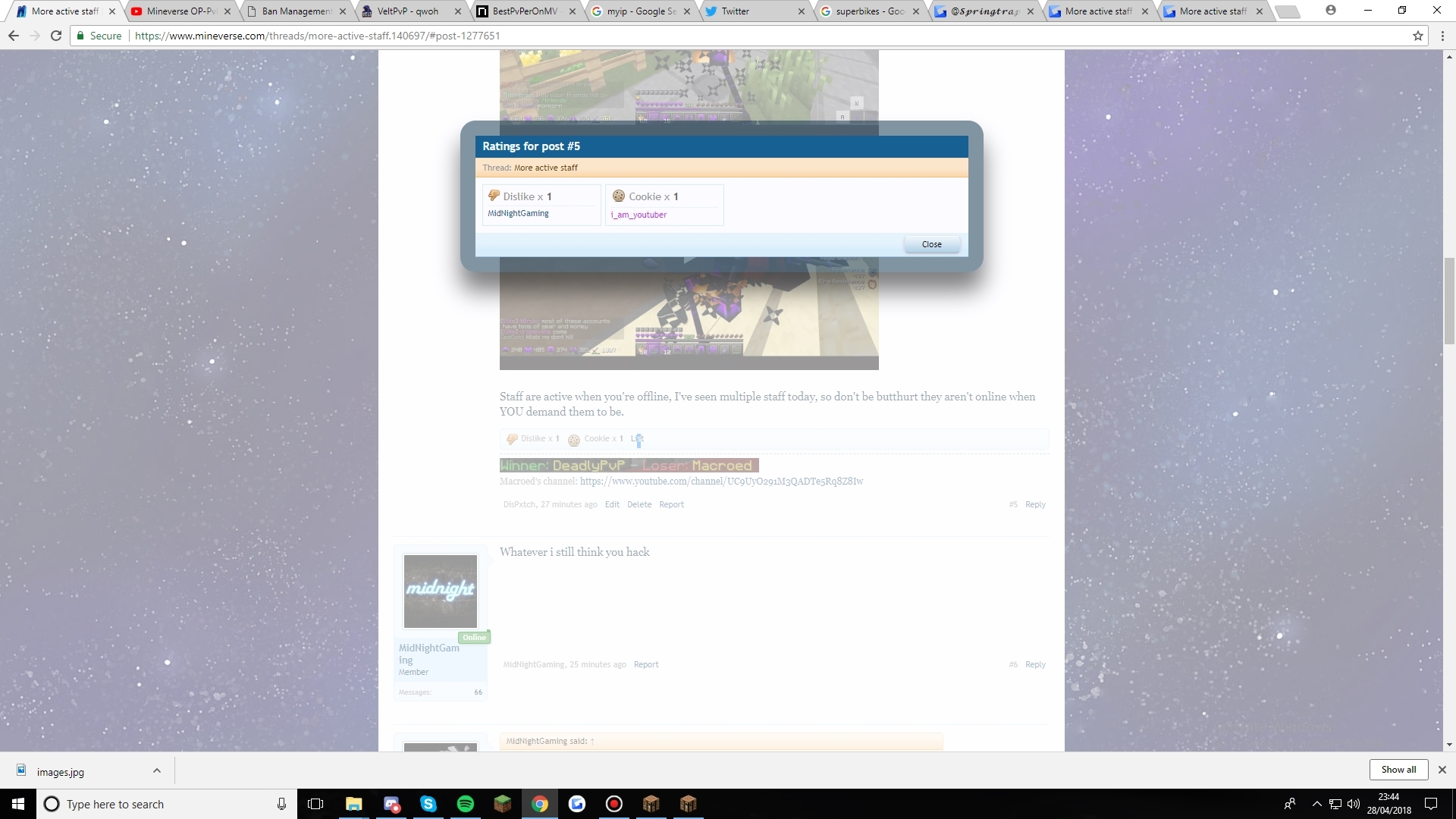Open i_am_youtuber profile link
The width and height of the screenshot is (1456, 819).
[x=639, y=215]
